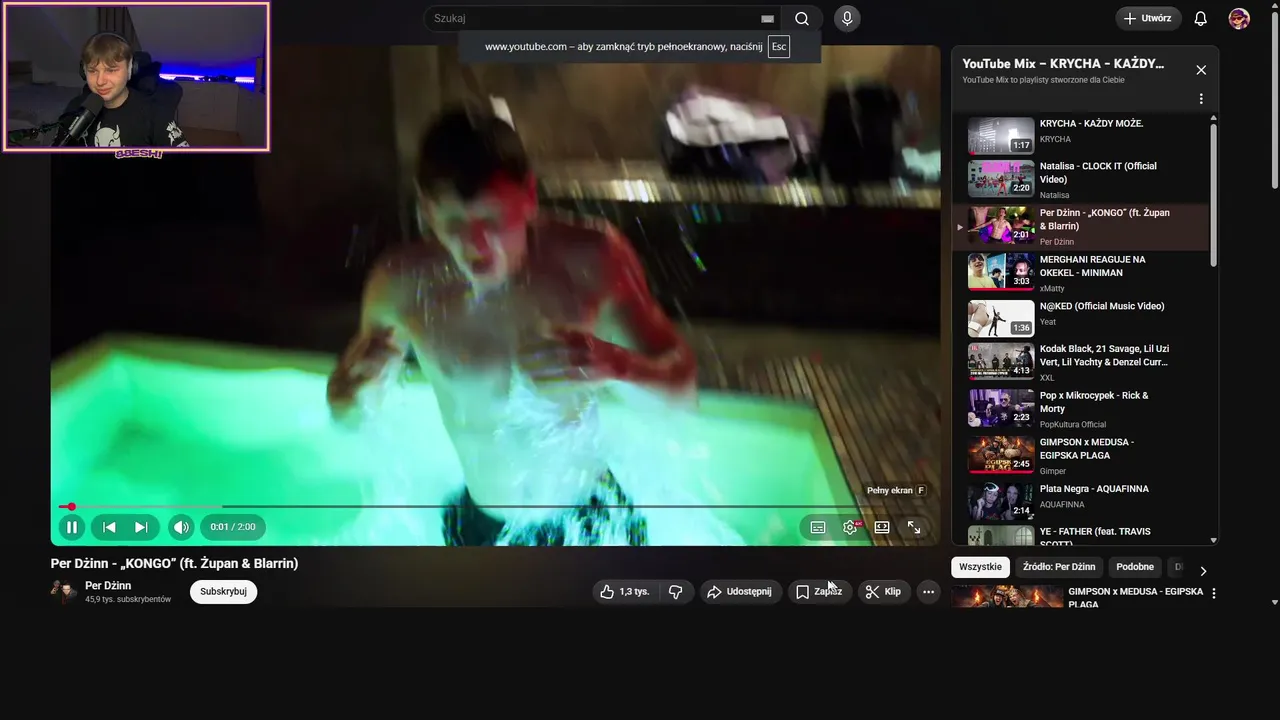This screenshot has height=720, width=1280.
Task: Dislike the video
Action: pyautogui.click(x=675, y=592)
